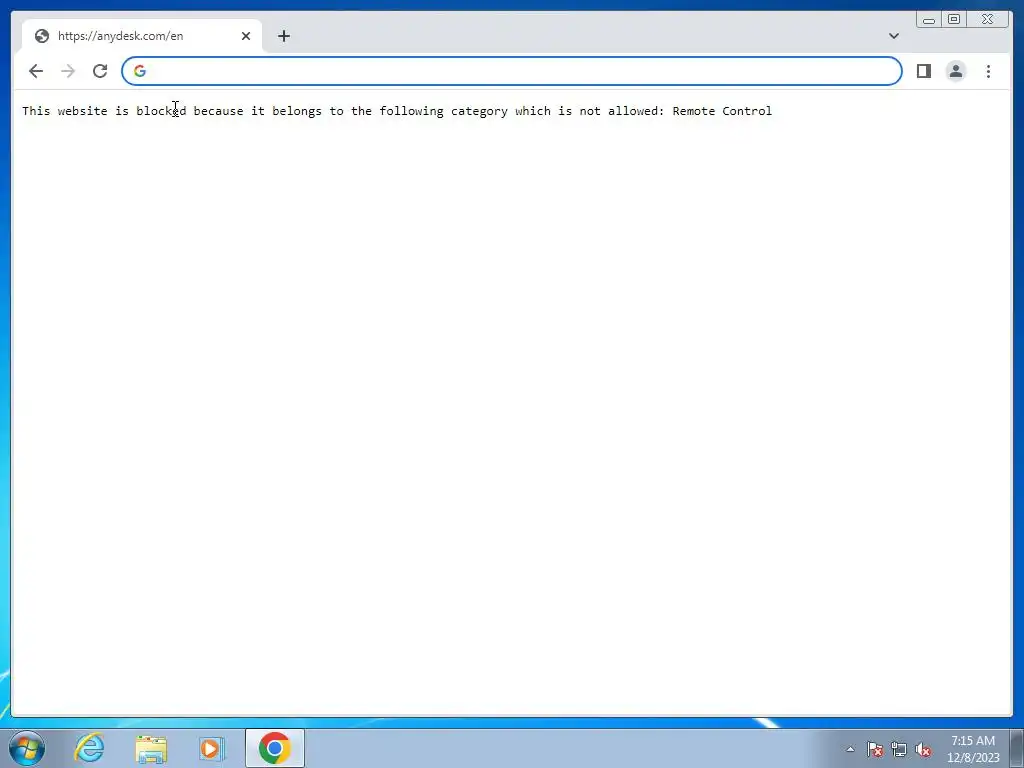1024x768 pixels.
Task: Open the Action Center flag icon
Action: (875, 749)
